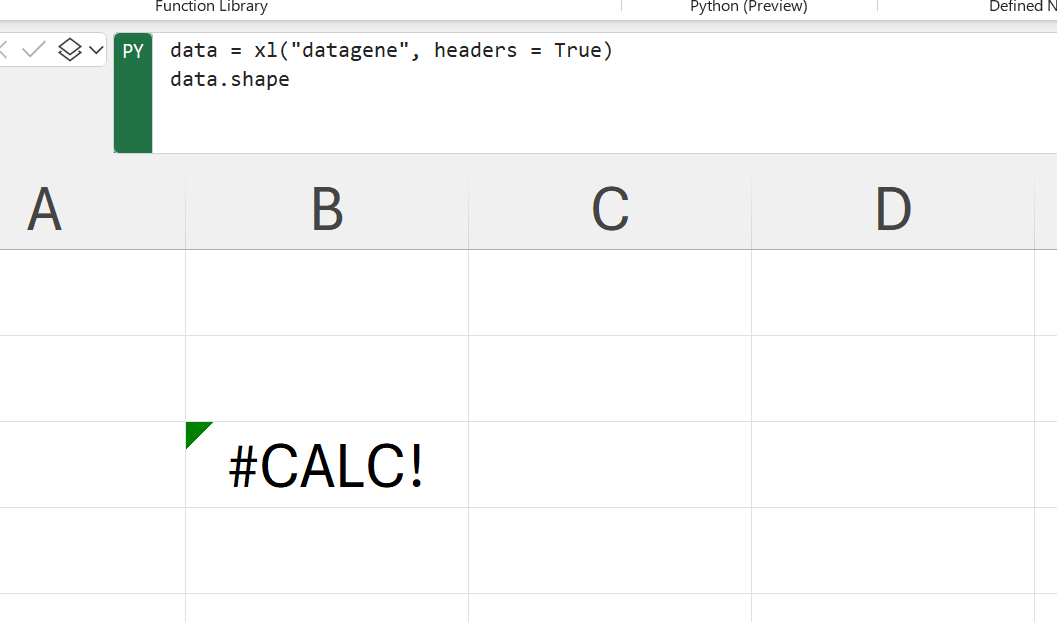Screen dimensions: 1057x622
Task: Select column C header
Action: (x=610, y=209)
